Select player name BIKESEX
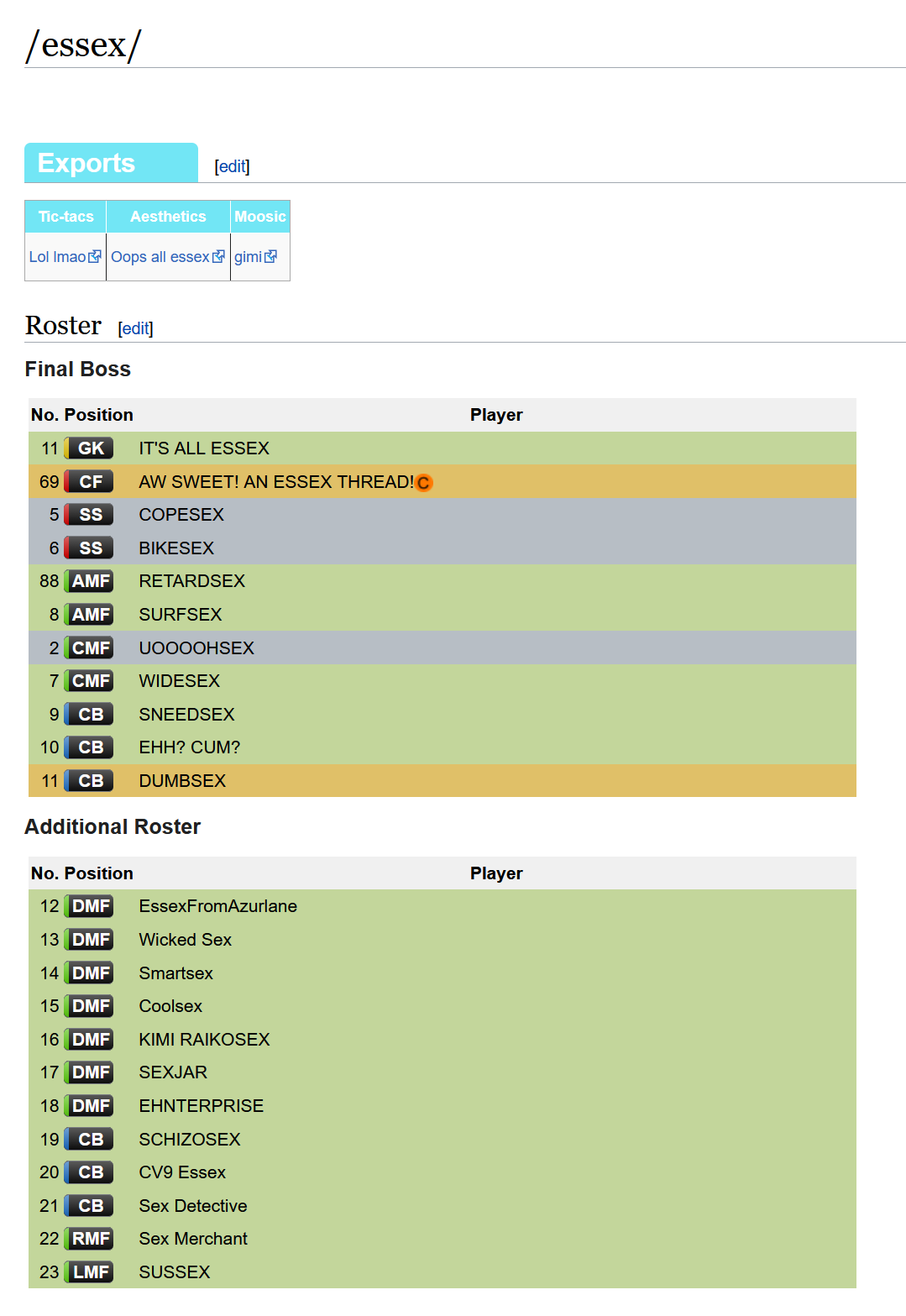Image resolution: width=906 pixels, height=1316 pixels. (x=176, y=548)
